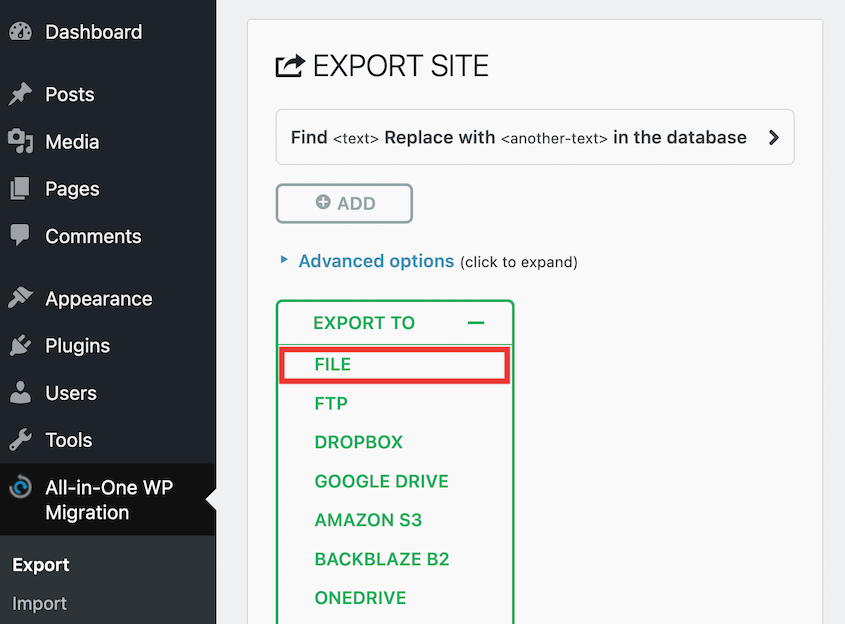Viewport: 845px width, 624px height.
Task: Expand the Advanced options section
Action: 376,260
